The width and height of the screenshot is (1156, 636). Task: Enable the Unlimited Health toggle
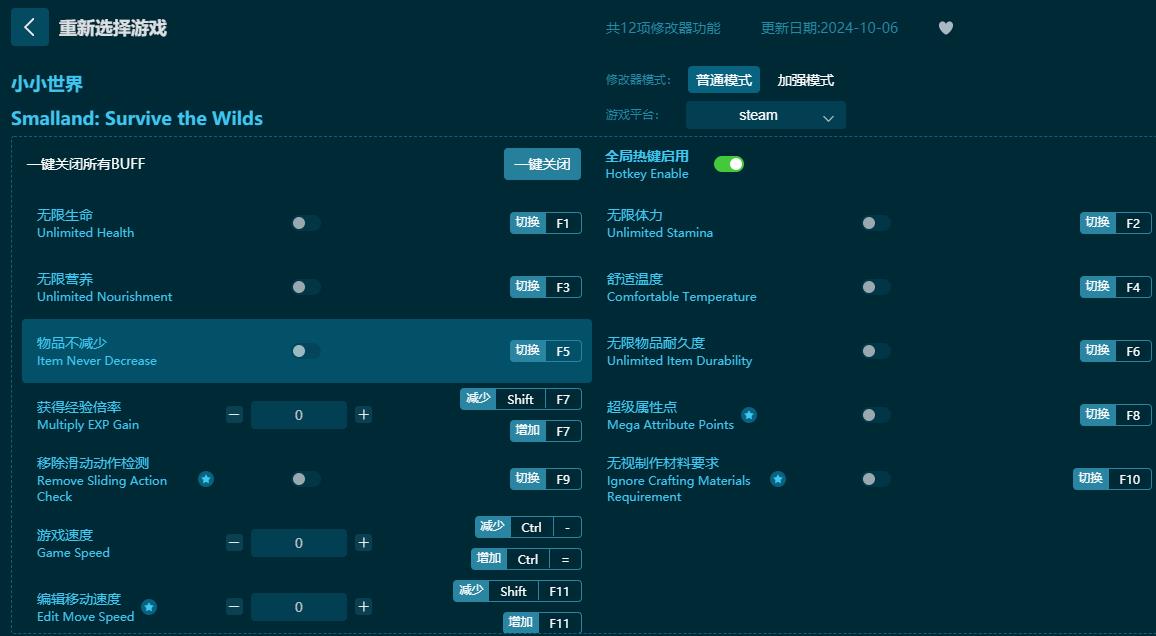click(x=306, y=223)
